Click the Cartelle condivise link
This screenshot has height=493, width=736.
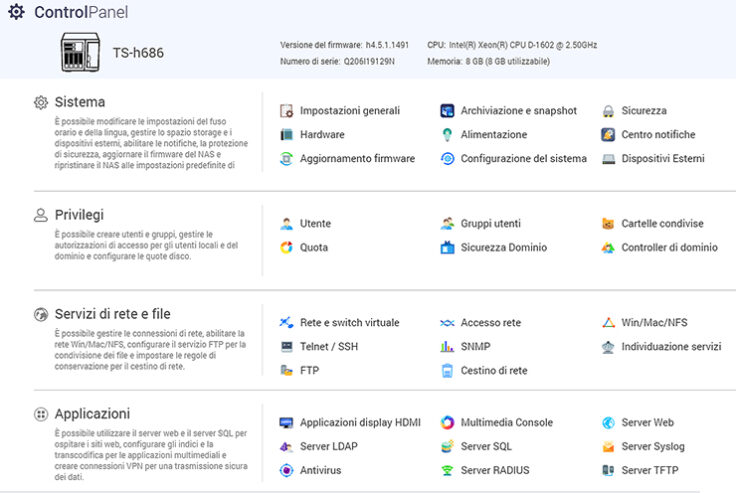point(662,224)
